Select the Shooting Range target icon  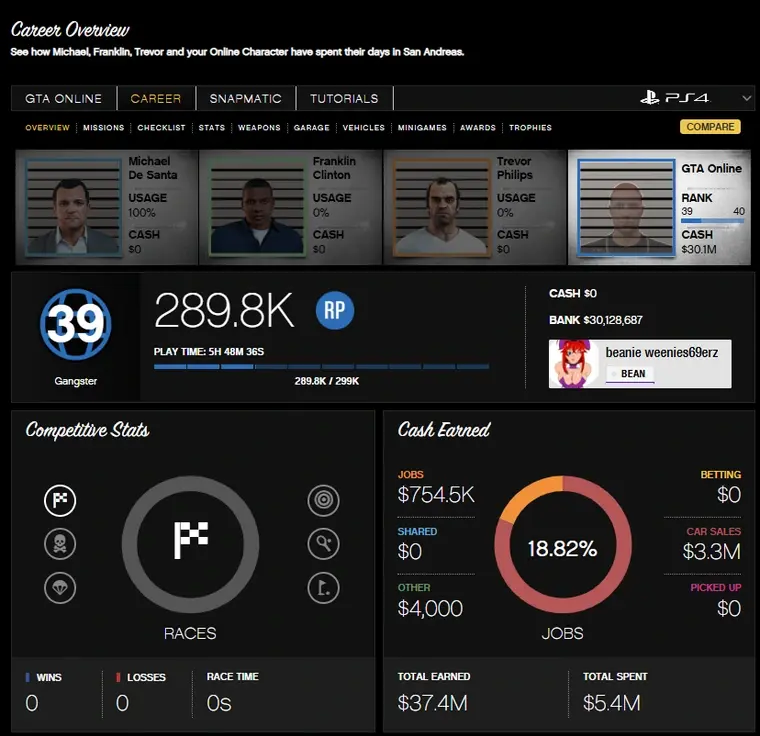point(323,501)
